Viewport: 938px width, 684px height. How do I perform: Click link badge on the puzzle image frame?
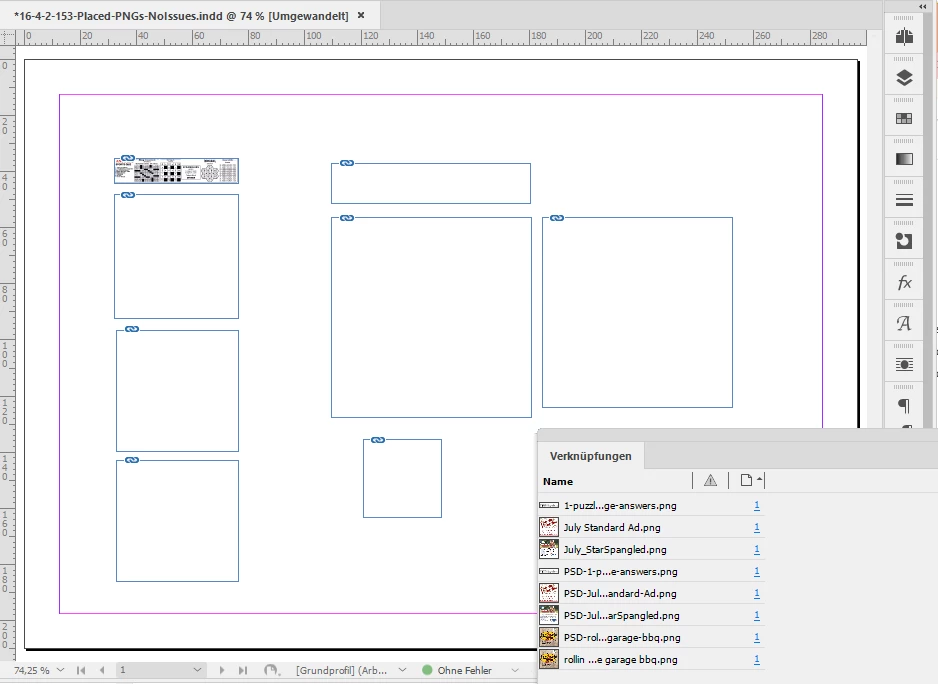click(128, 159)
